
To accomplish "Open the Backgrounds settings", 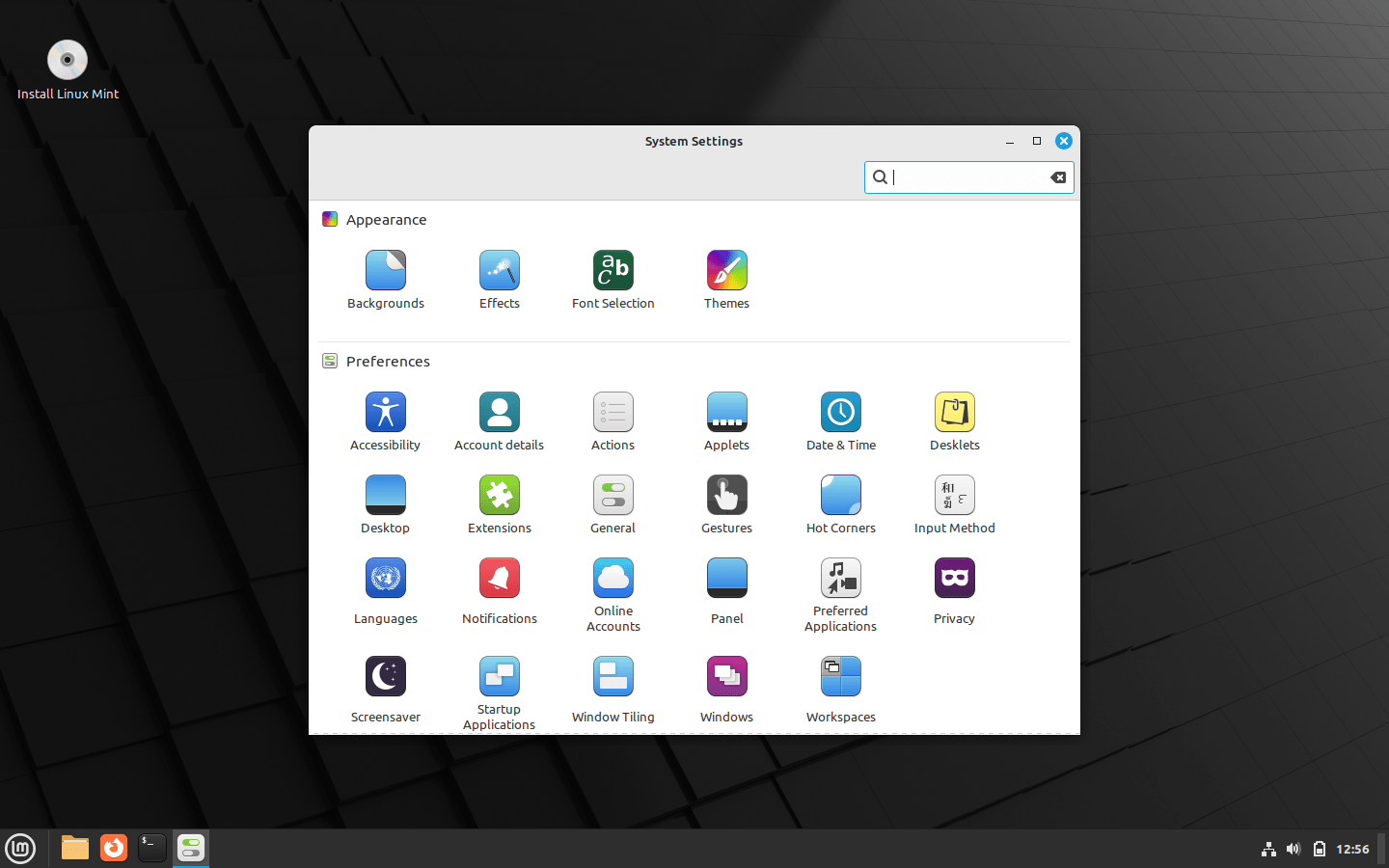I will tap(385, 279).
